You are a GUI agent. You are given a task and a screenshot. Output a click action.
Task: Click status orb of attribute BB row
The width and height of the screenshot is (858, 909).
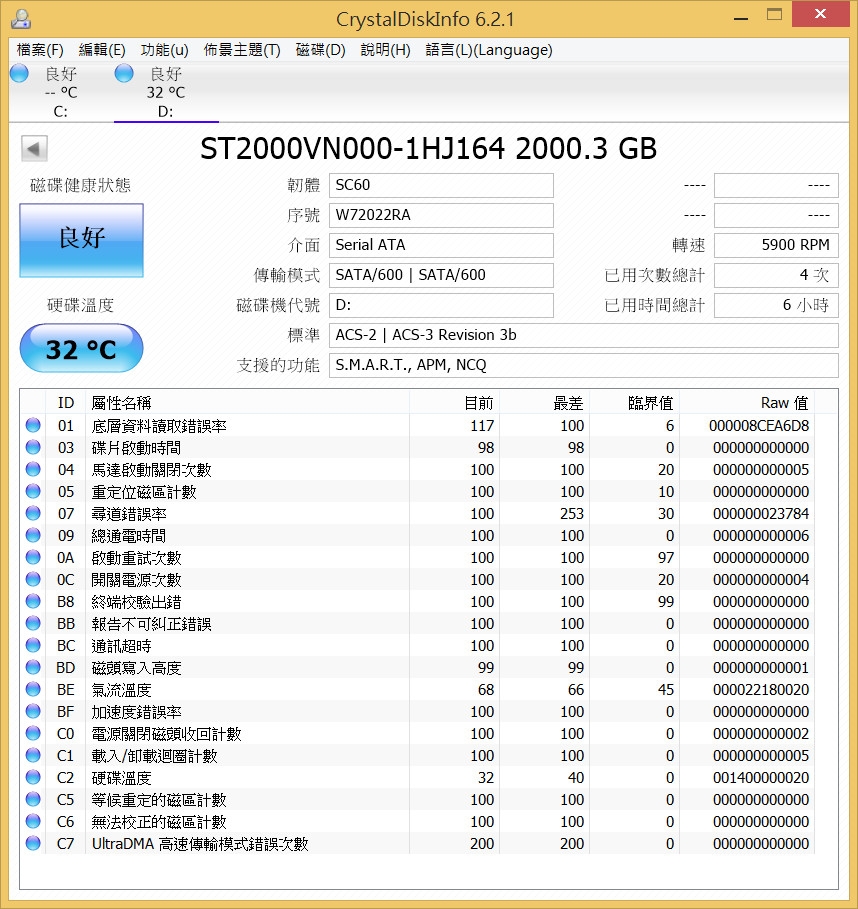coord(33,624)
